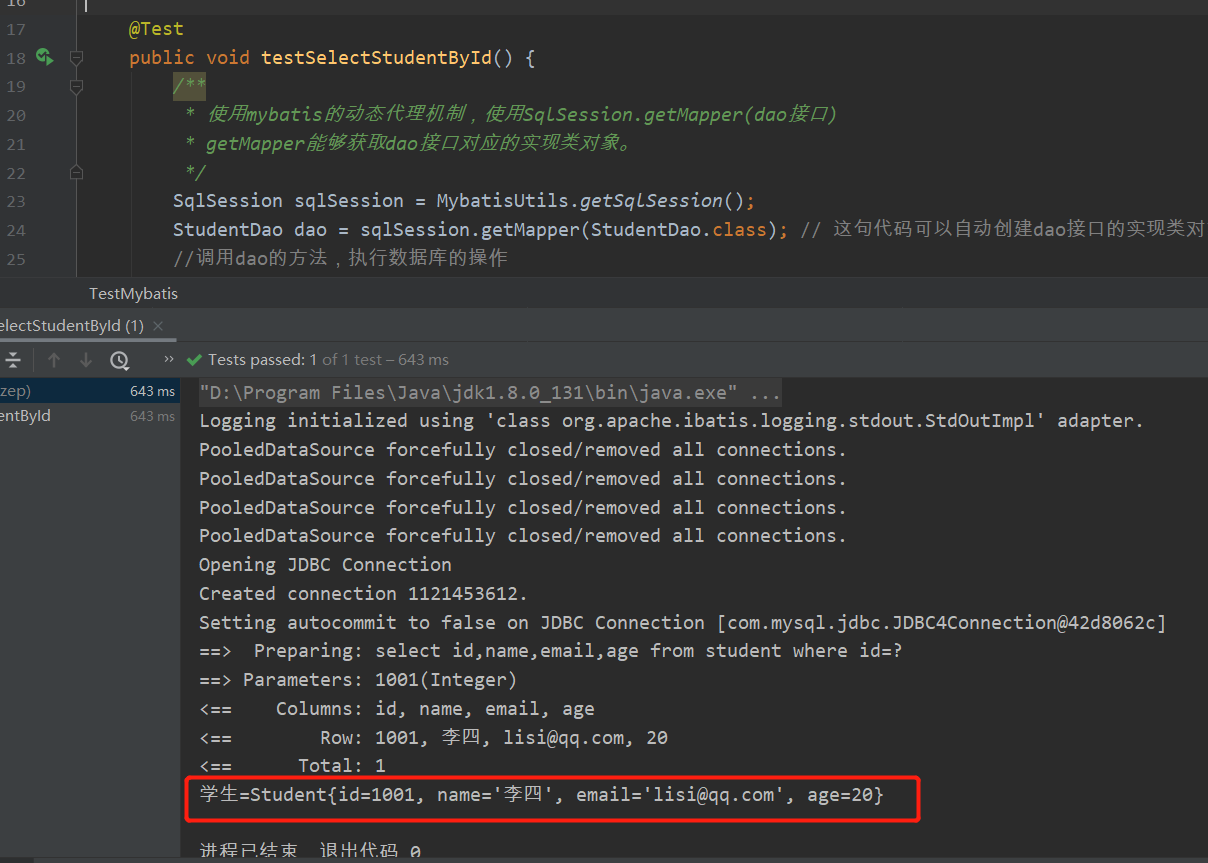1208x863 pixels.
Task: Click the testSelectStudentById method name
Action: coord(376,58)
